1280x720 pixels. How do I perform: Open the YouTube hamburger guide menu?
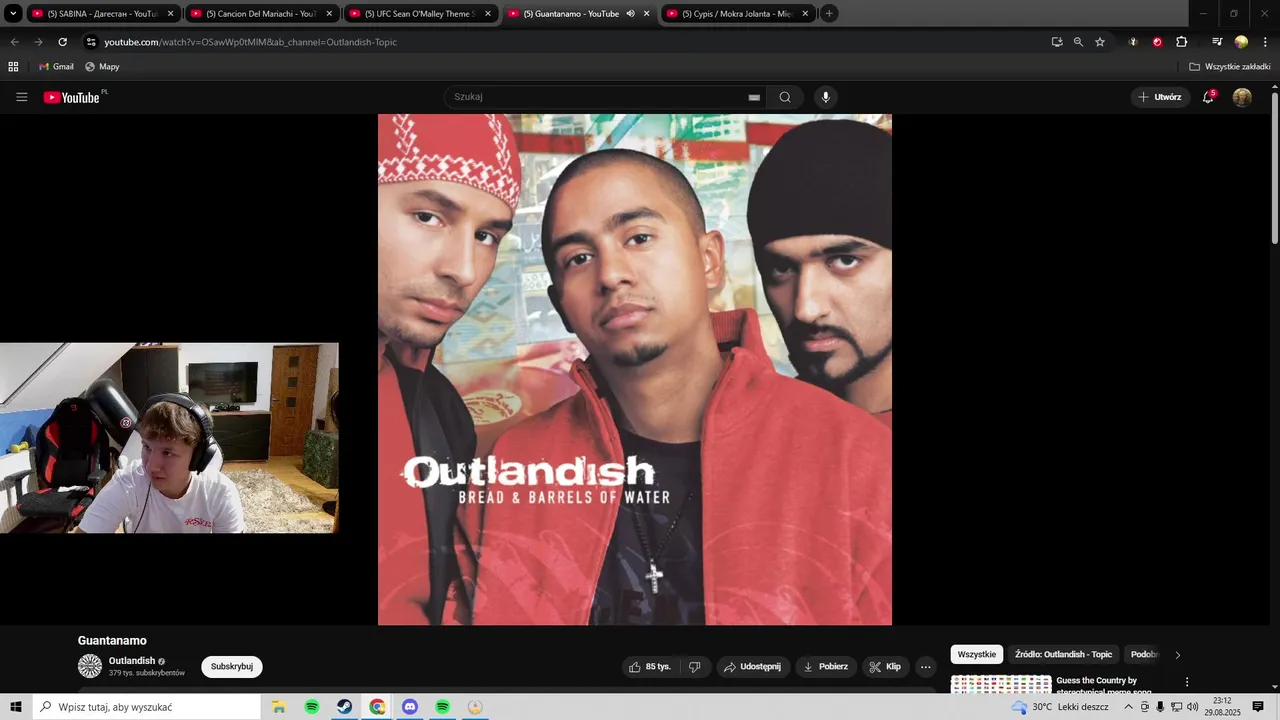(21, 97)
